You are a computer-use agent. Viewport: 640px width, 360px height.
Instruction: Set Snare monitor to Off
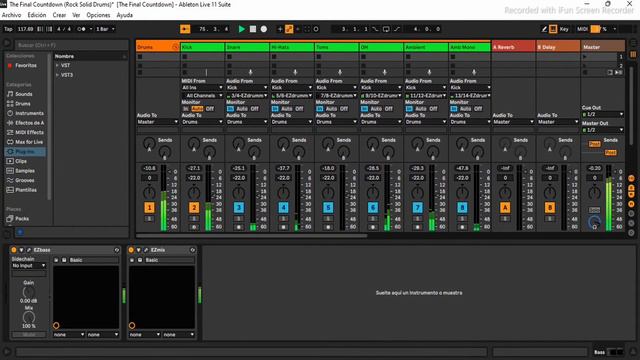click(255, 109)
